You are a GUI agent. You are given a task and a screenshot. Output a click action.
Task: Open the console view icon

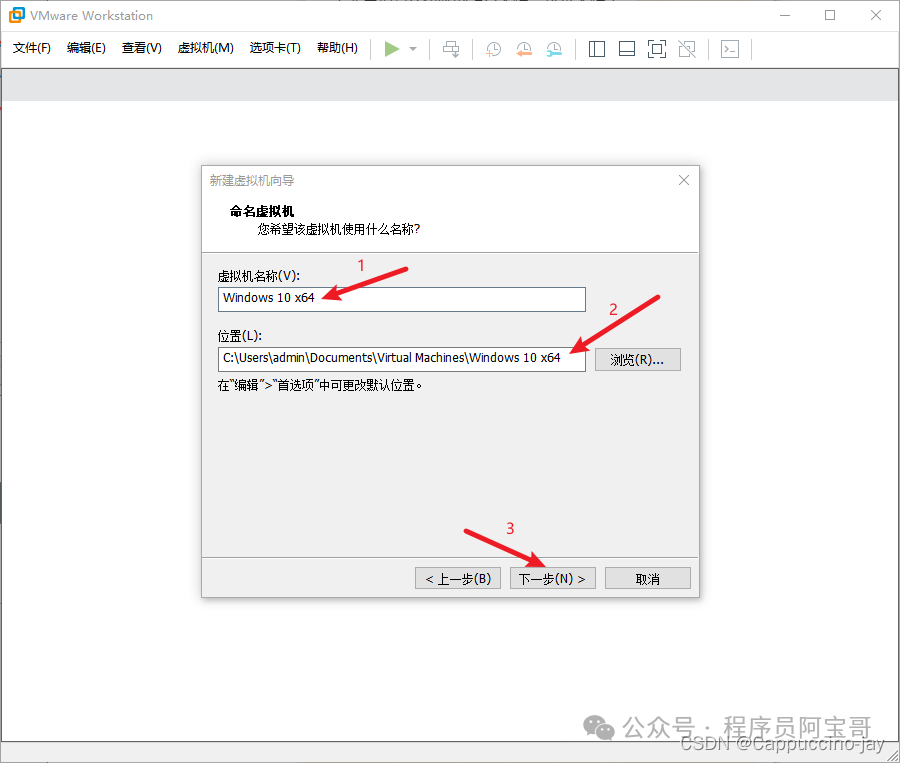click(x=730, y=49)
